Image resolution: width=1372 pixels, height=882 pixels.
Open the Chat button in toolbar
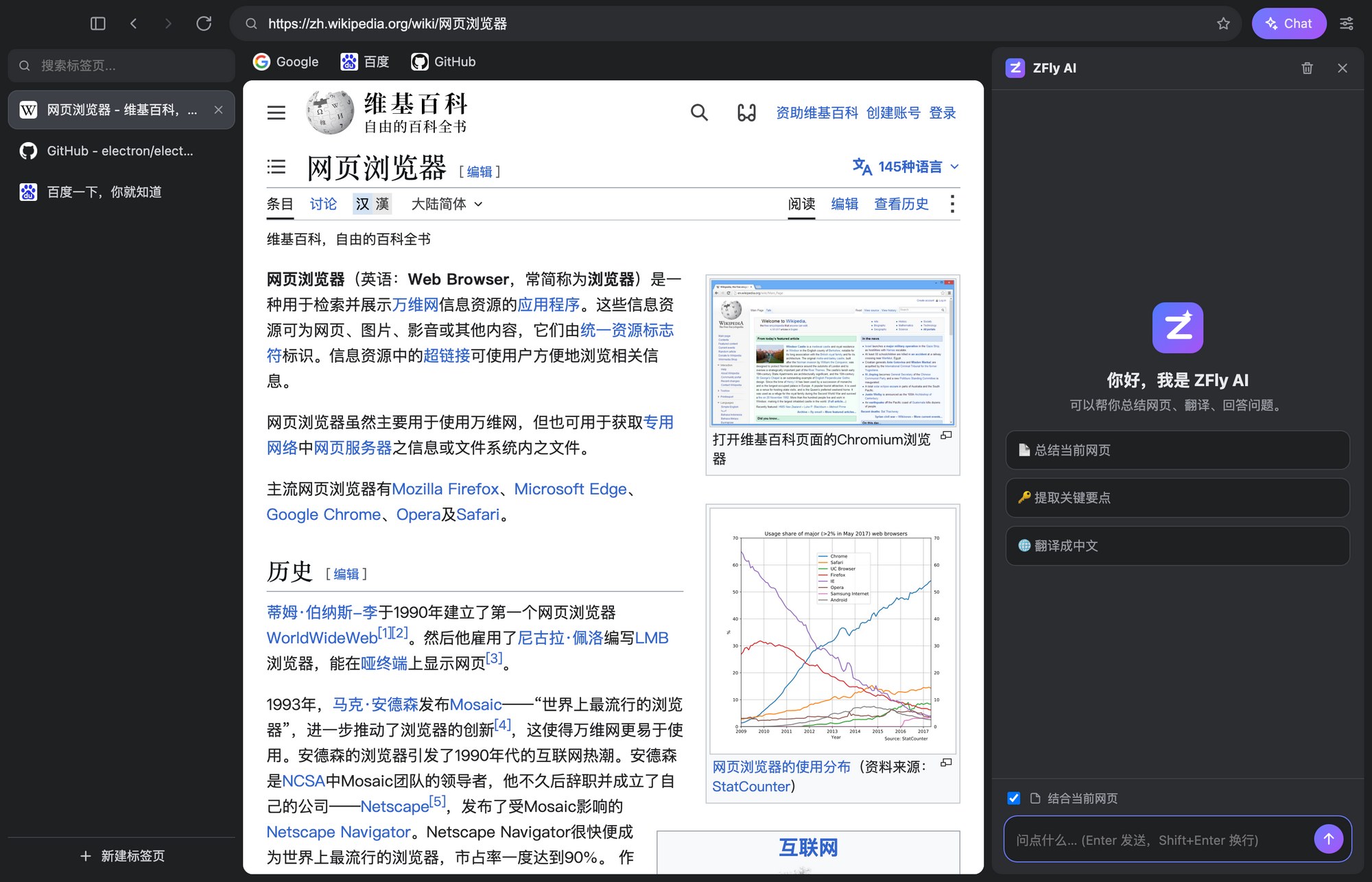click(x=1289, y=23)
